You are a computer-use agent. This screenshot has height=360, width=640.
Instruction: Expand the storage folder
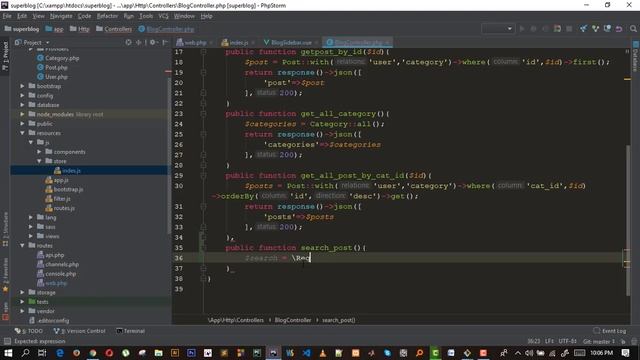[x=22, y=293]
